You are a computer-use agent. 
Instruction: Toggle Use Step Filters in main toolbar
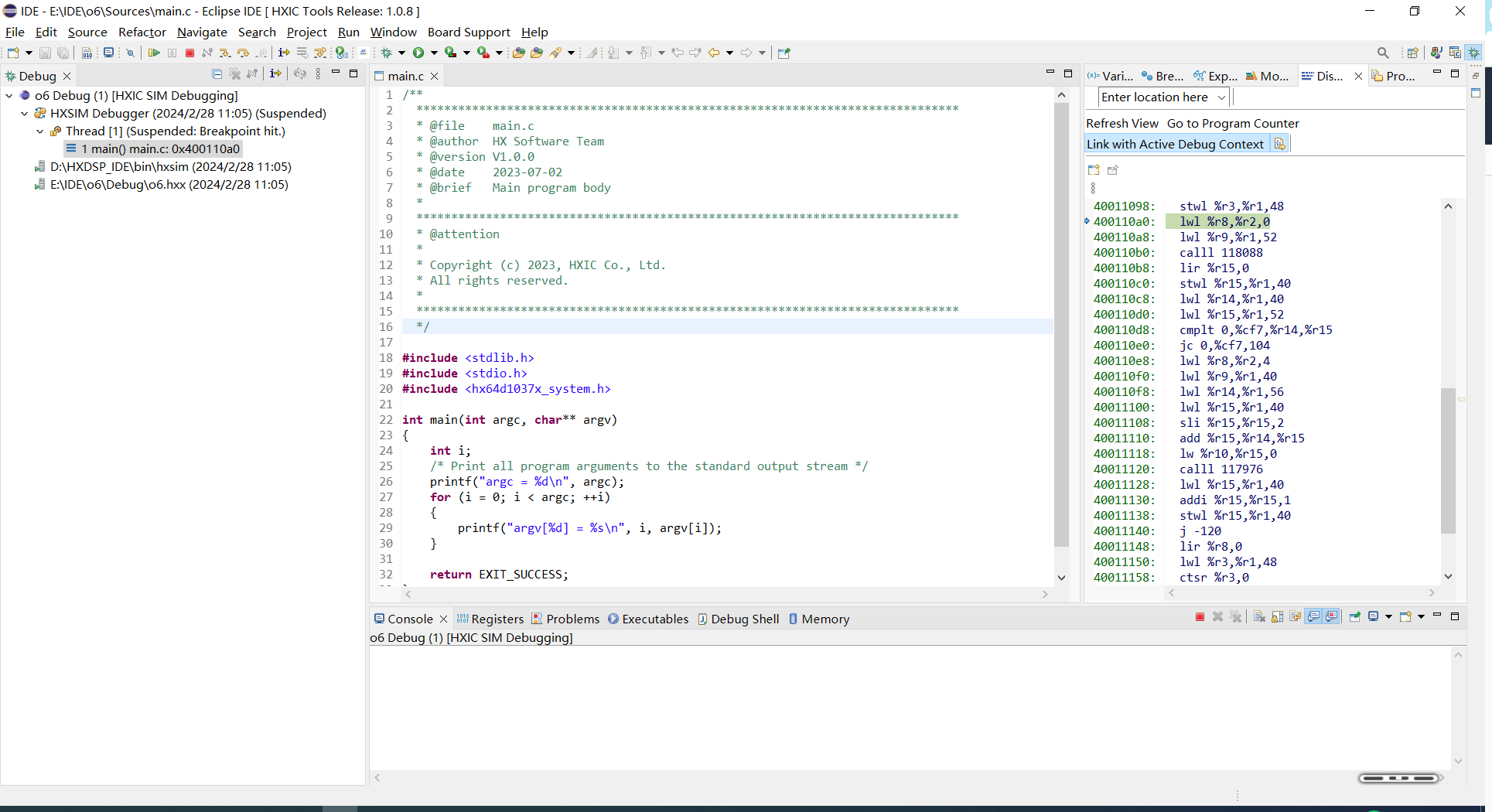(x=320, y=53)
